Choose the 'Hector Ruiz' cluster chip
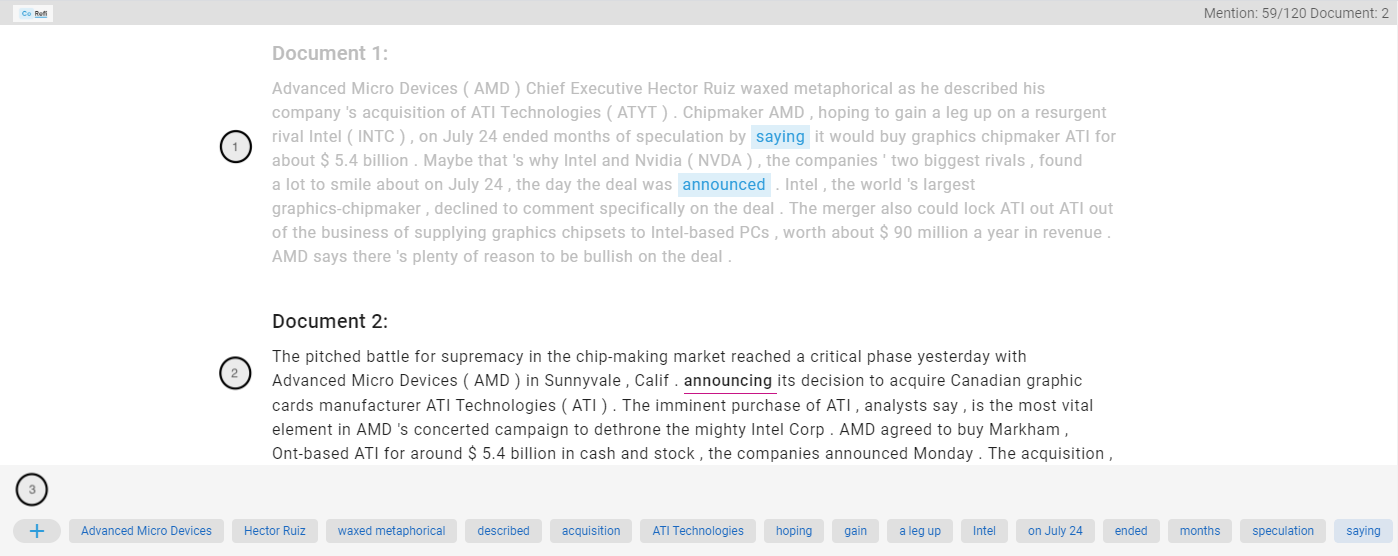Viewport: 1398px width, 556px height. pos(275,531)
